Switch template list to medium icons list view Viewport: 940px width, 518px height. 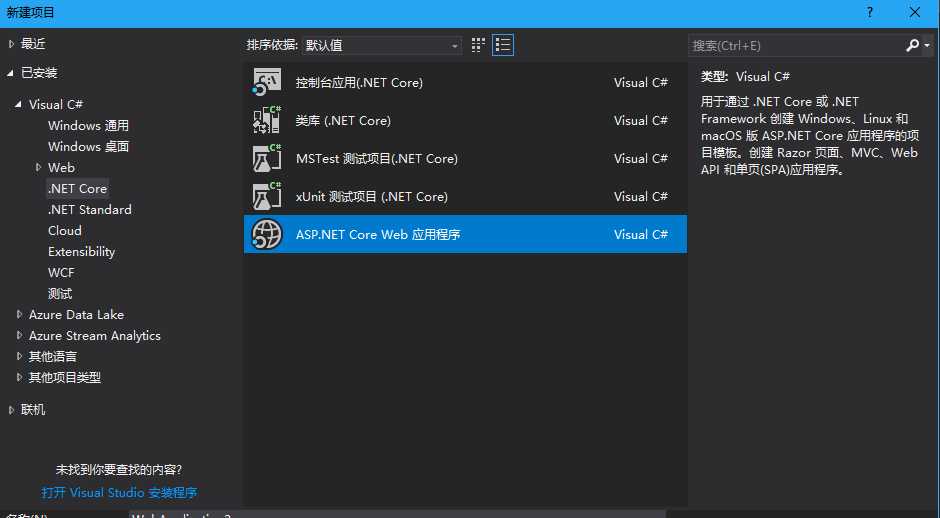point(503,45)
